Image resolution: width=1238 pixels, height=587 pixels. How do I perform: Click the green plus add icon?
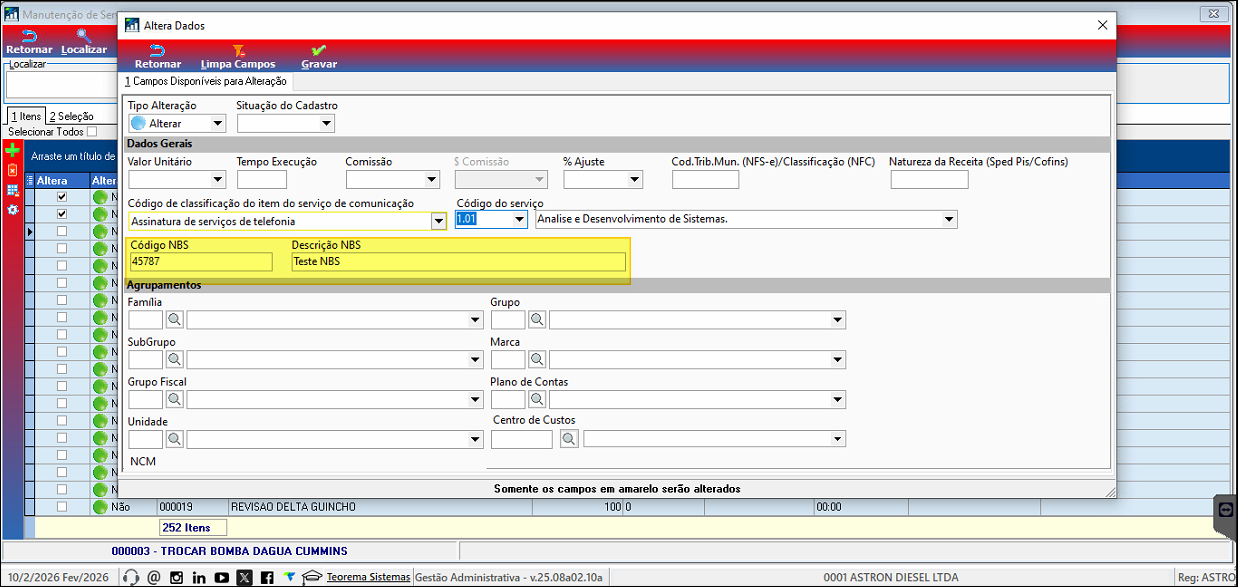click(12, 151)
